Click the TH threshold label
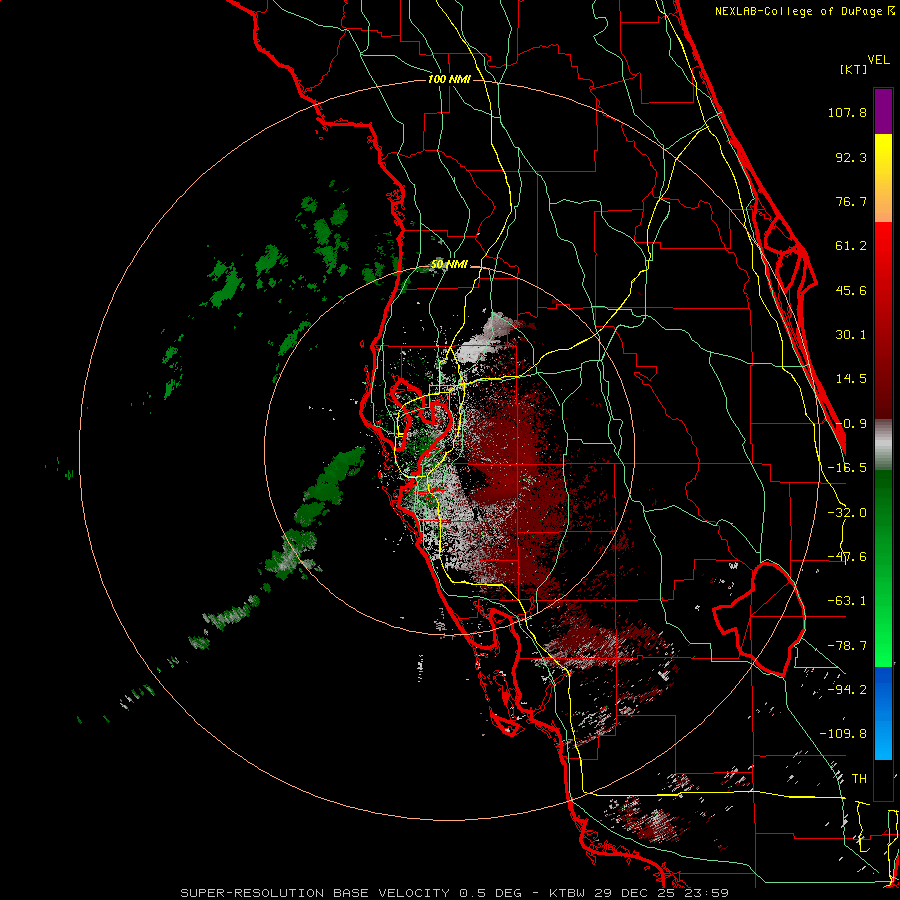The width and height of the screenshot is (900, 900). coord(859,779)
